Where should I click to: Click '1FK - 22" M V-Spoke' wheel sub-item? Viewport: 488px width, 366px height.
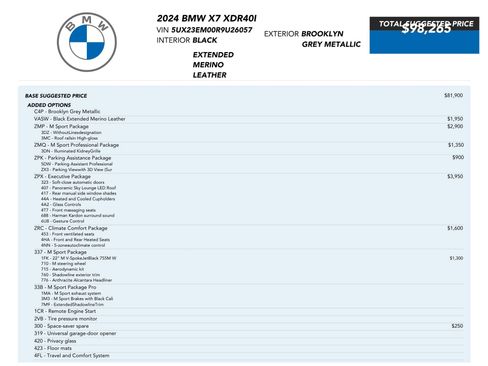(x=79, y=258)
